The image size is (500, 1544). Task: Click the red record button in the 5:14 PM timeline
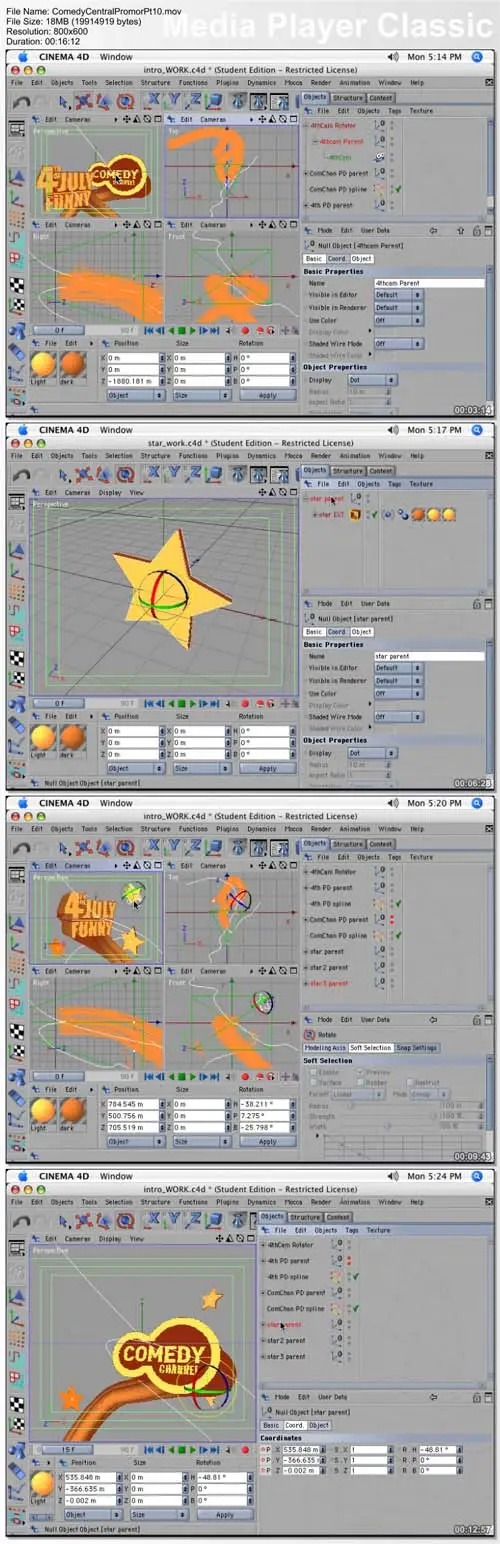point(245,330)
